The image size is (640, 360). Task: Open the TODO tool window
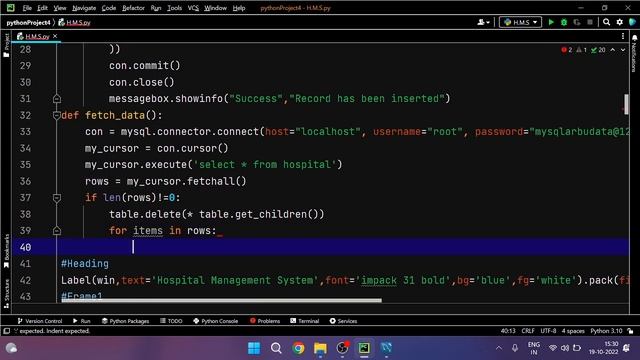[x=171, y=321]
